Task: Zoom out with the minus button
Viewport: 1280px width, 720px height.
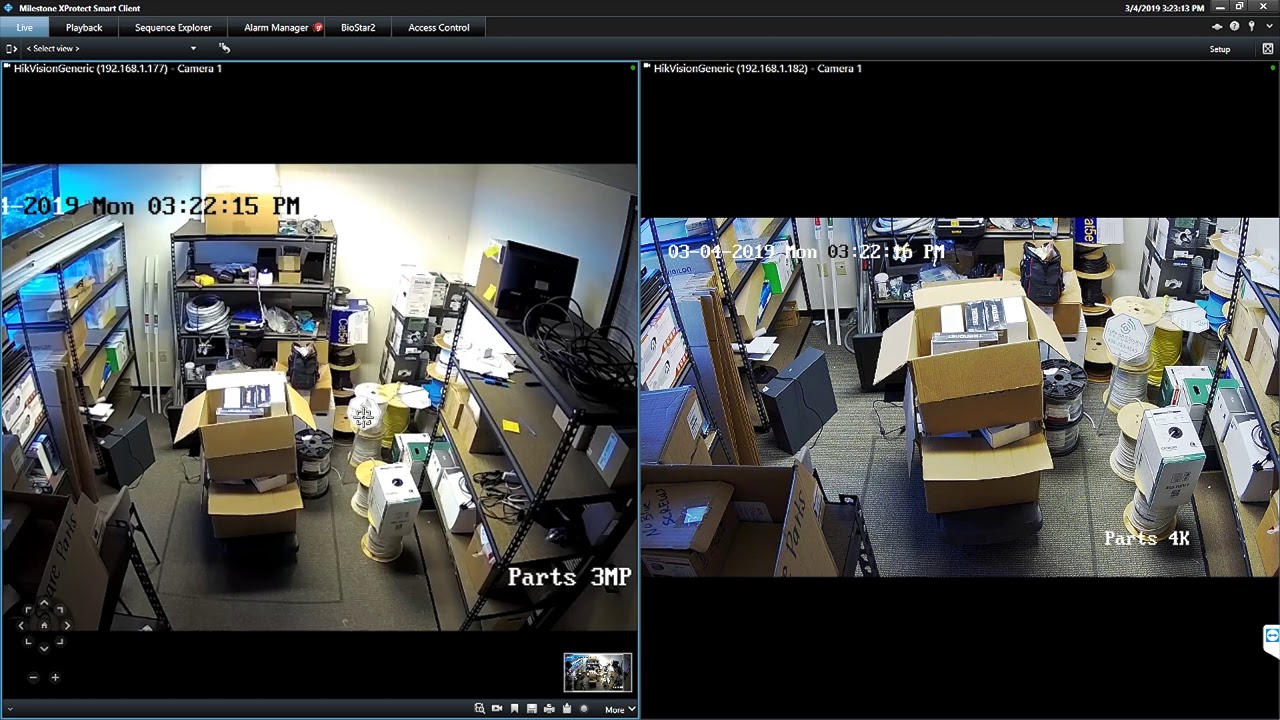Action: pyautogui.click(x=33, y=677)
